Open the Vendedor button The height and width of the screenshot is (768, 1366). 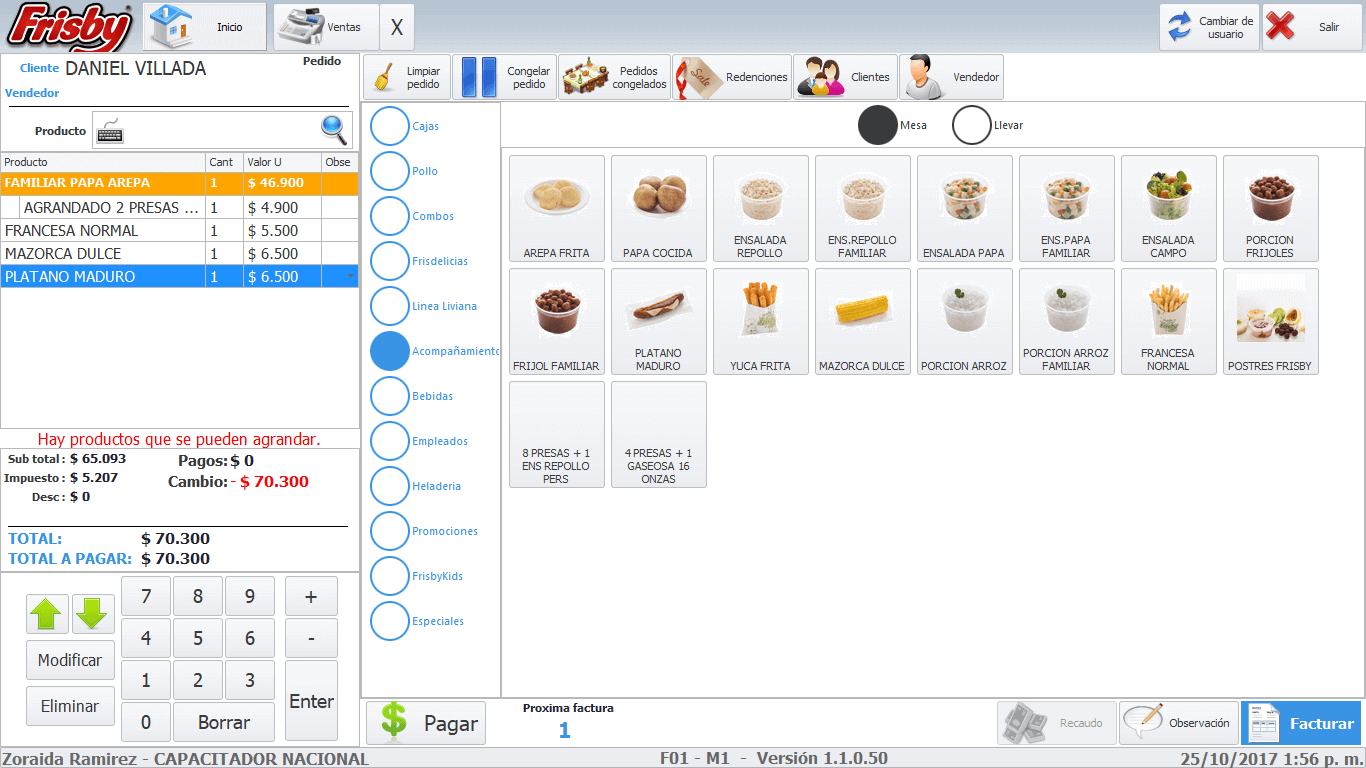[951, 77]
